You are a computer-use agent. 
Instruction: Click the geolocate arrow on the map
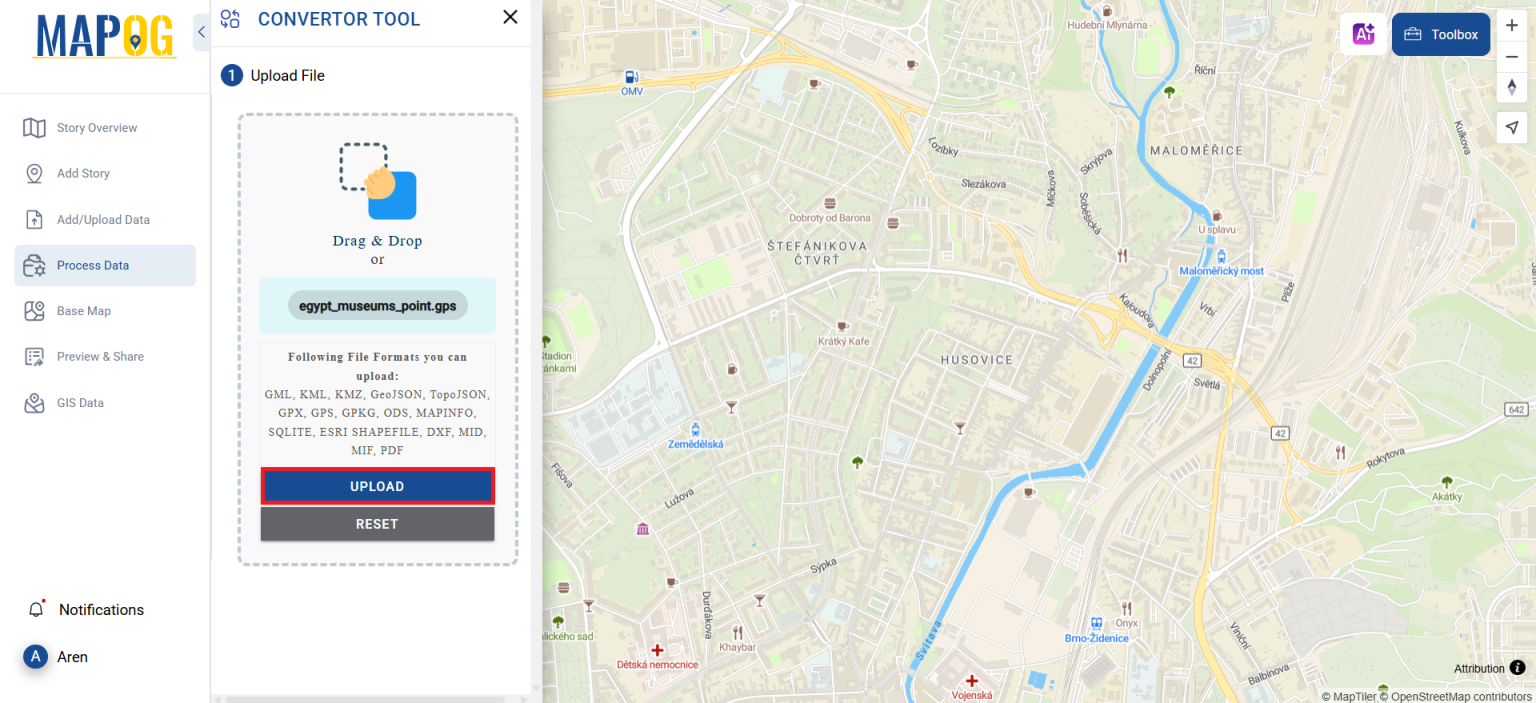pyautogui.click(x=1512, y=127)
